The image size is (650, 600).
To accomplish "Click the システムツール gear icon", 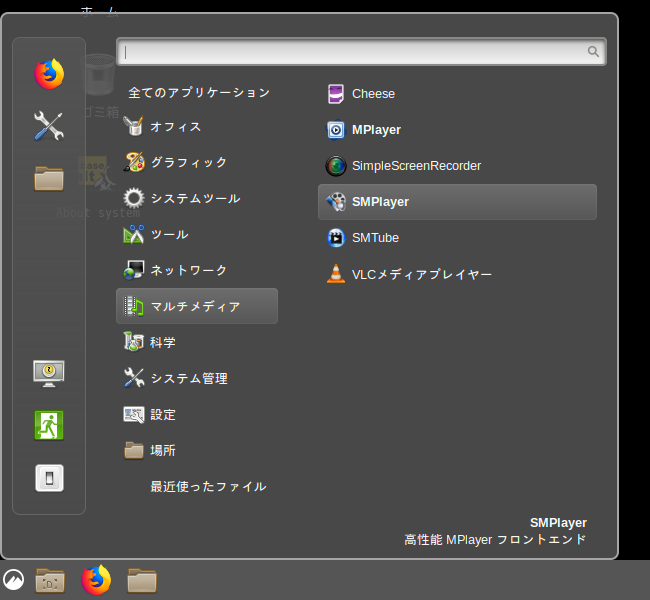I will (134, 198).
